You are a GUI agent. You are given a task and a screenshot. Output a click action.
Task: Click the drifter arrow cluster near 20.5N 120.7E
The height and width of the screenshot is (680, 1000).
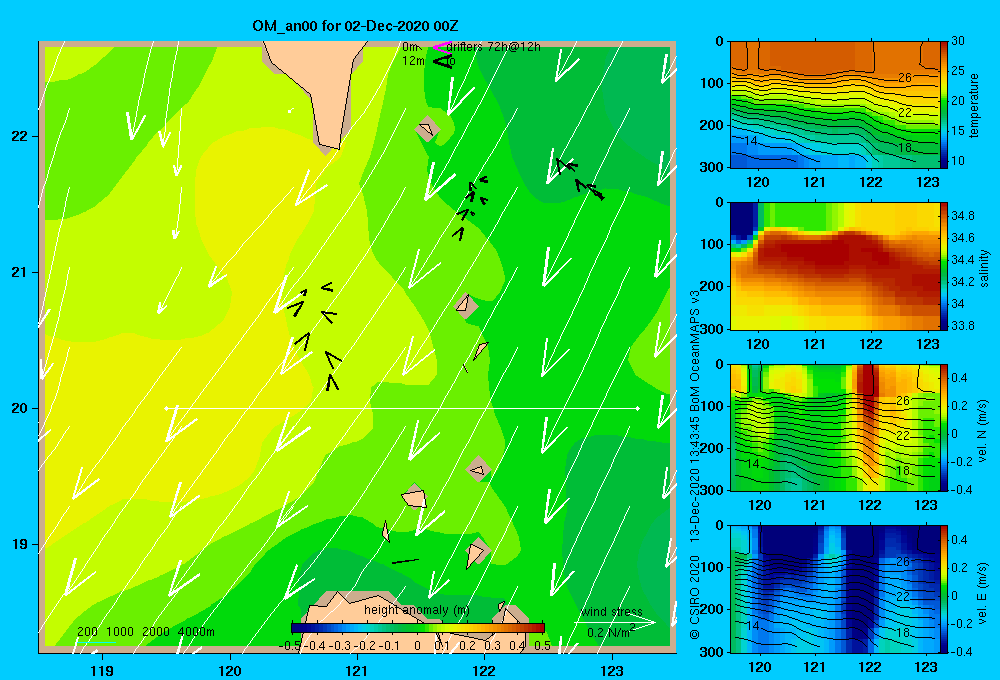[x=314, y=334]
